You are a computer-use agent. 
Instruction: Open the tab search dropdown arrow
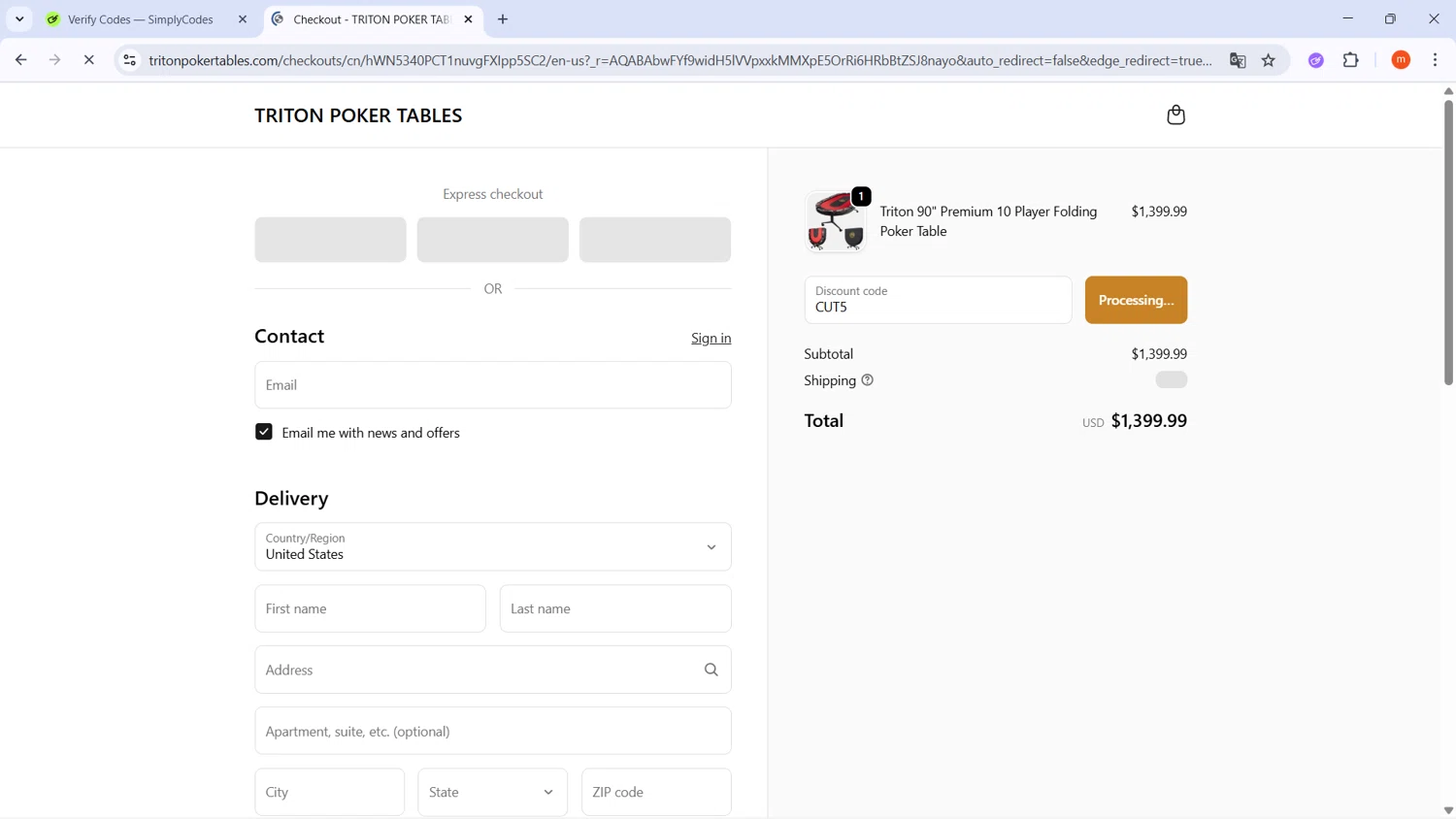pos(19,19)
